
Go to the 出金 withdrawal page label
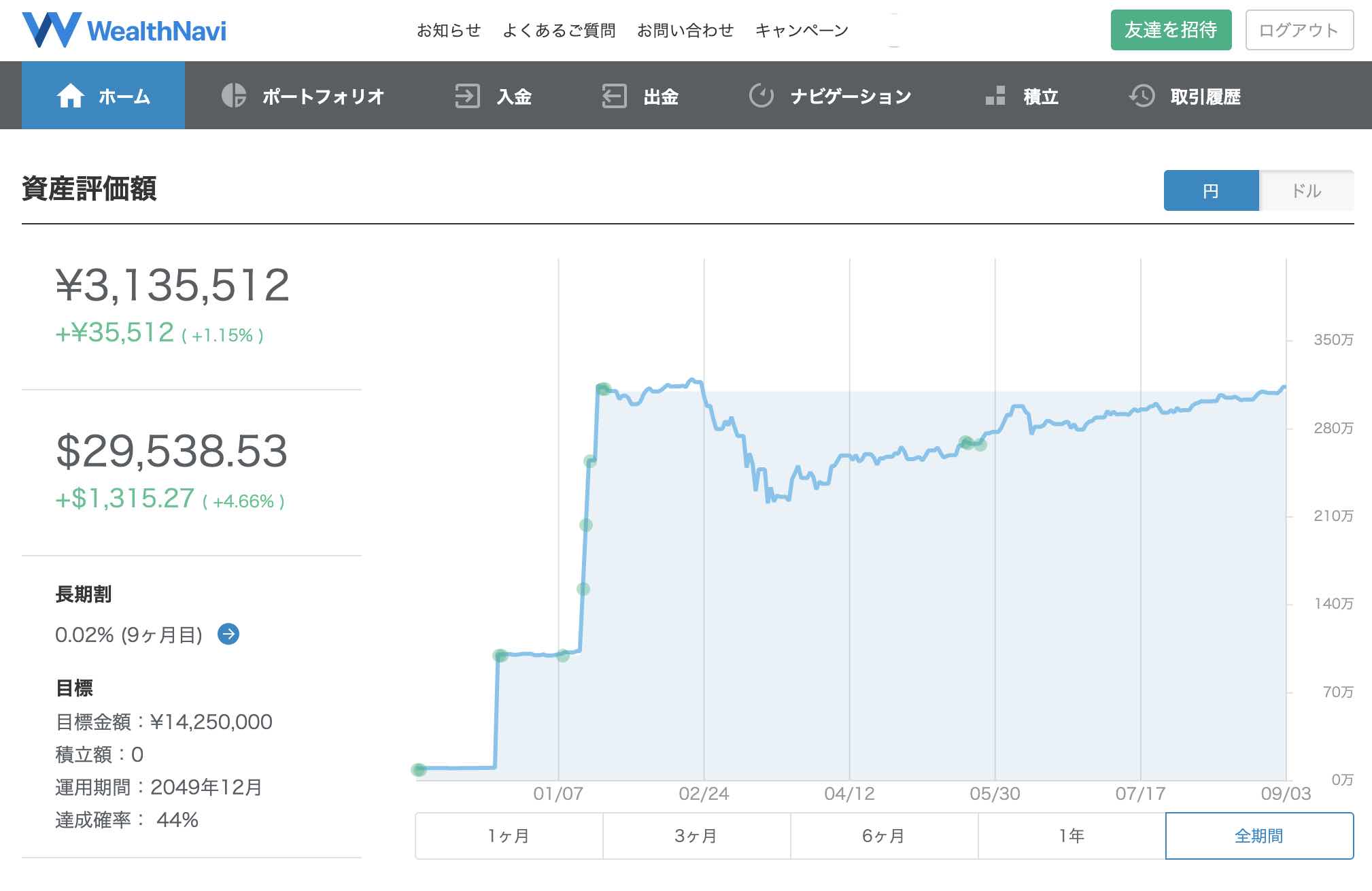pos(661,97)
